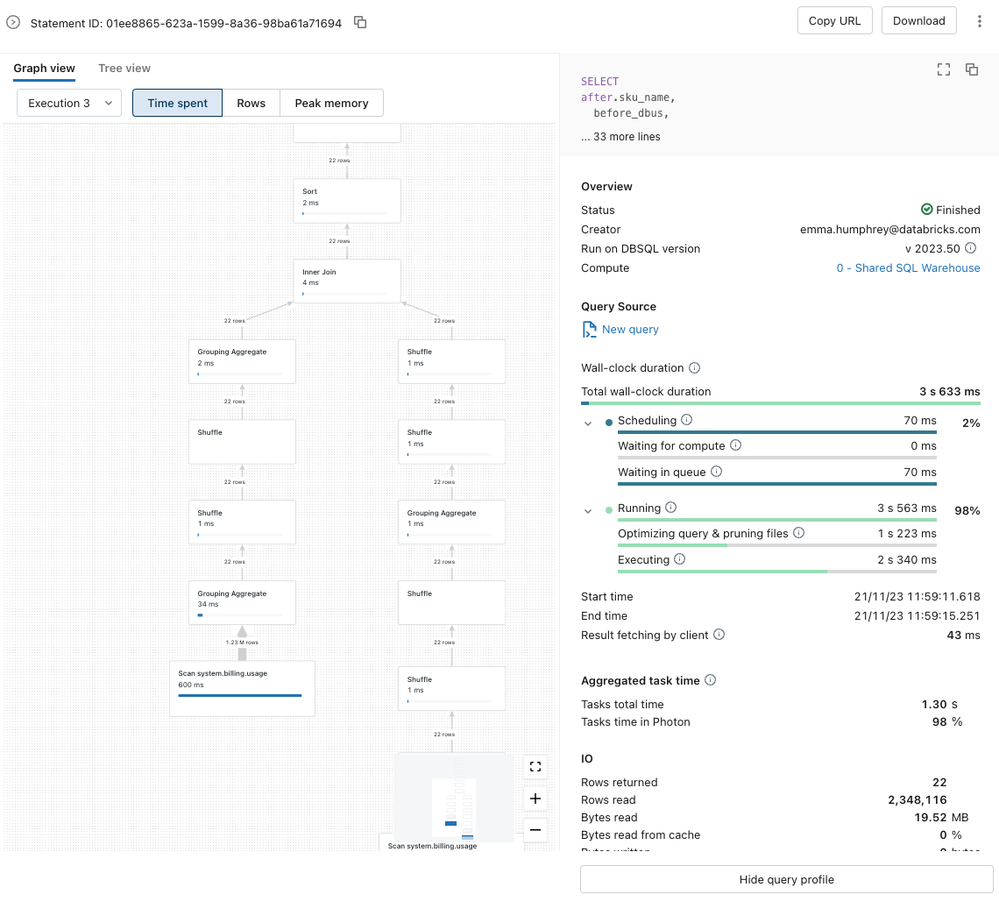This screenshot has height=903, width=999.
Task: Open the kebab more-options menu
Action: pyautogui.click(x=979, y=21)
